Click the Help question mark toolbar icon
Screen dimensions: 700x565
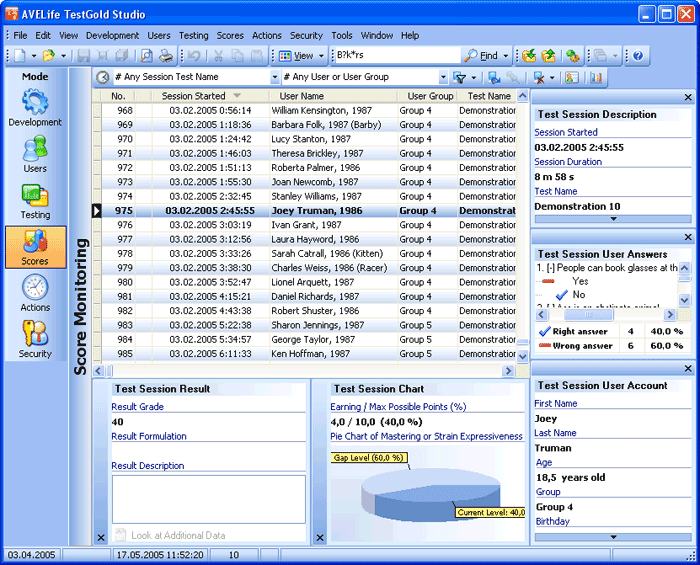click(638, 56)
